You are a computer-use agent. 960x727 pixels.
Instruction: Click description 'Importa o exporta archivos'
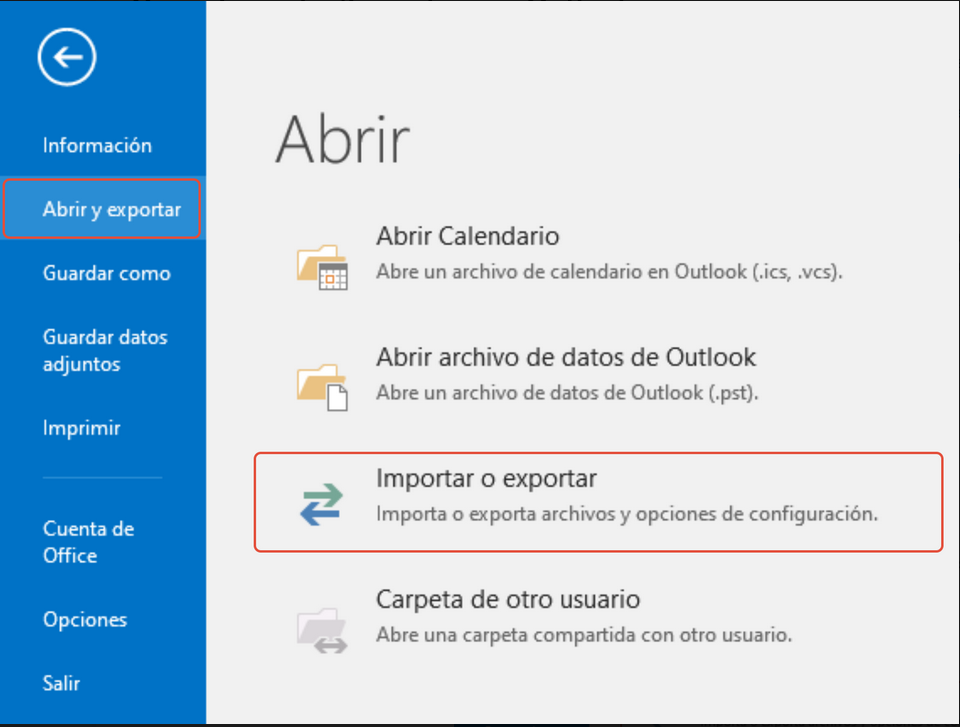pos(627,514)
